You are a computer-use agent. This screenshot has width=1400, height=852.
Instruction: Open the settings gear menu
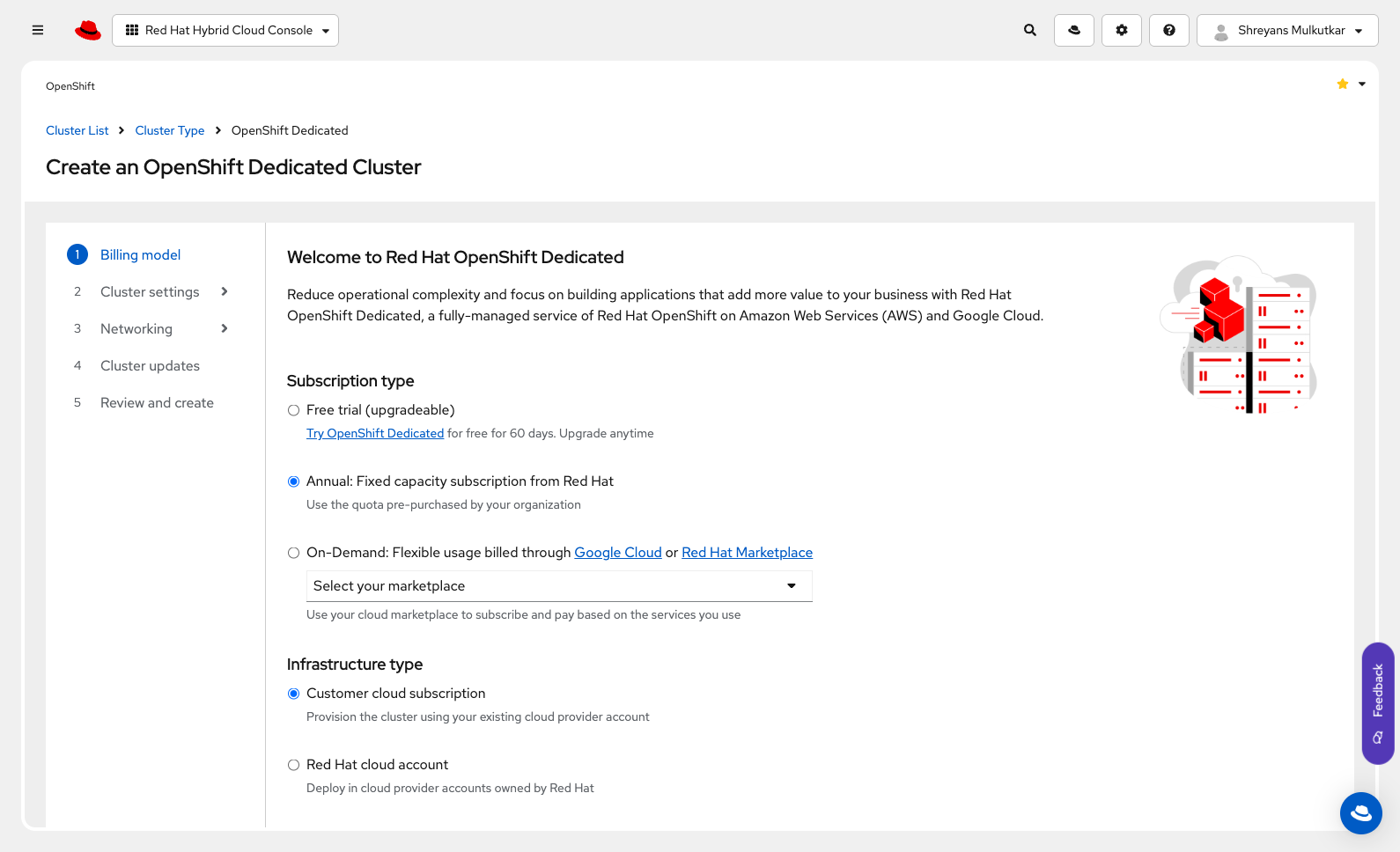tap(1122, 30)
